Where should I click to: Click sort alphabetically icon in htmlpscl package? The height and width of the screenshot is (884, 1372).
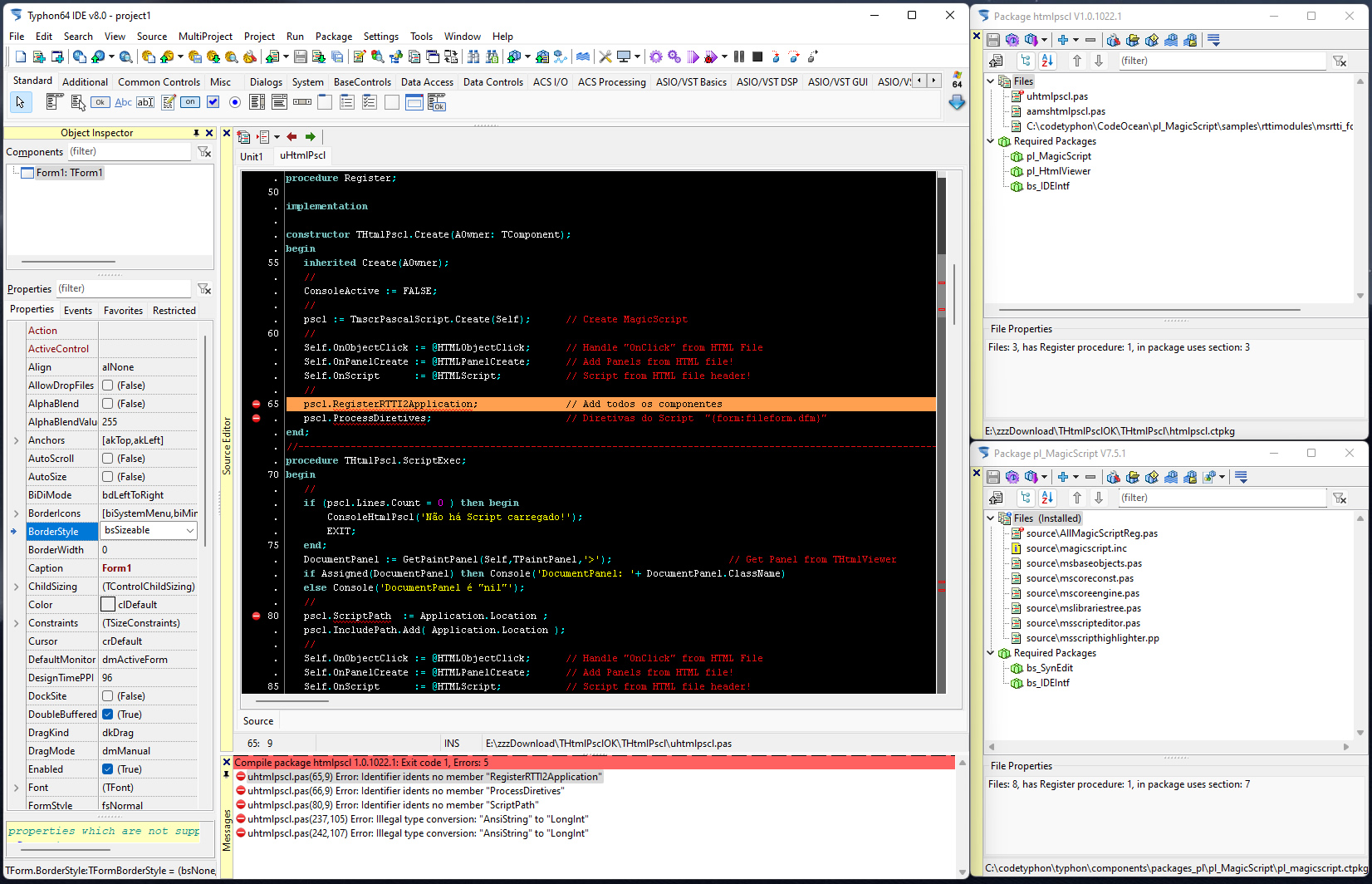click(1047, 61)
